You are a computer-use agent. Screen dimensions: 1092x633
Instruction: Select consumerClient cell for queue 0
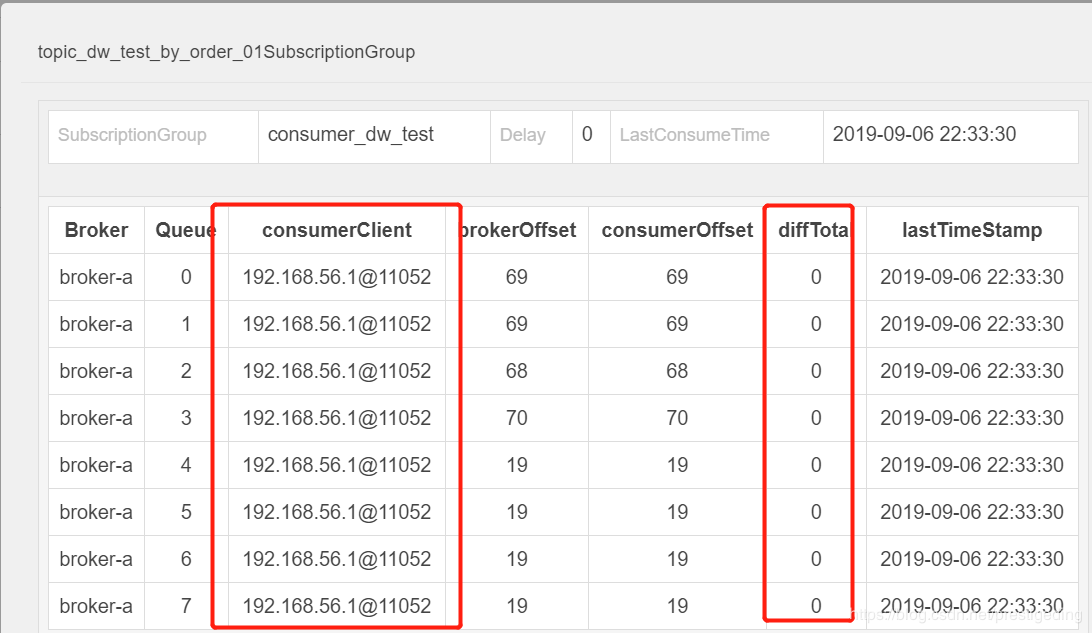coord(336,277)
